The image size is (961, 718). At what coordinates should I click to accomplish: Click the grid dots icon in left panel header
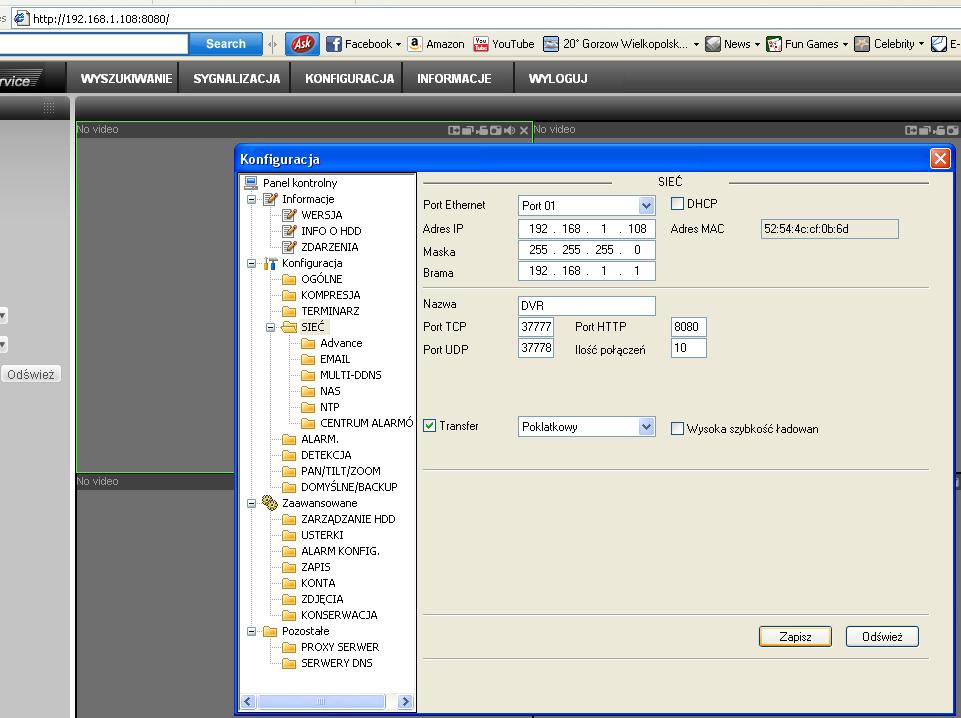pos(49,108)
